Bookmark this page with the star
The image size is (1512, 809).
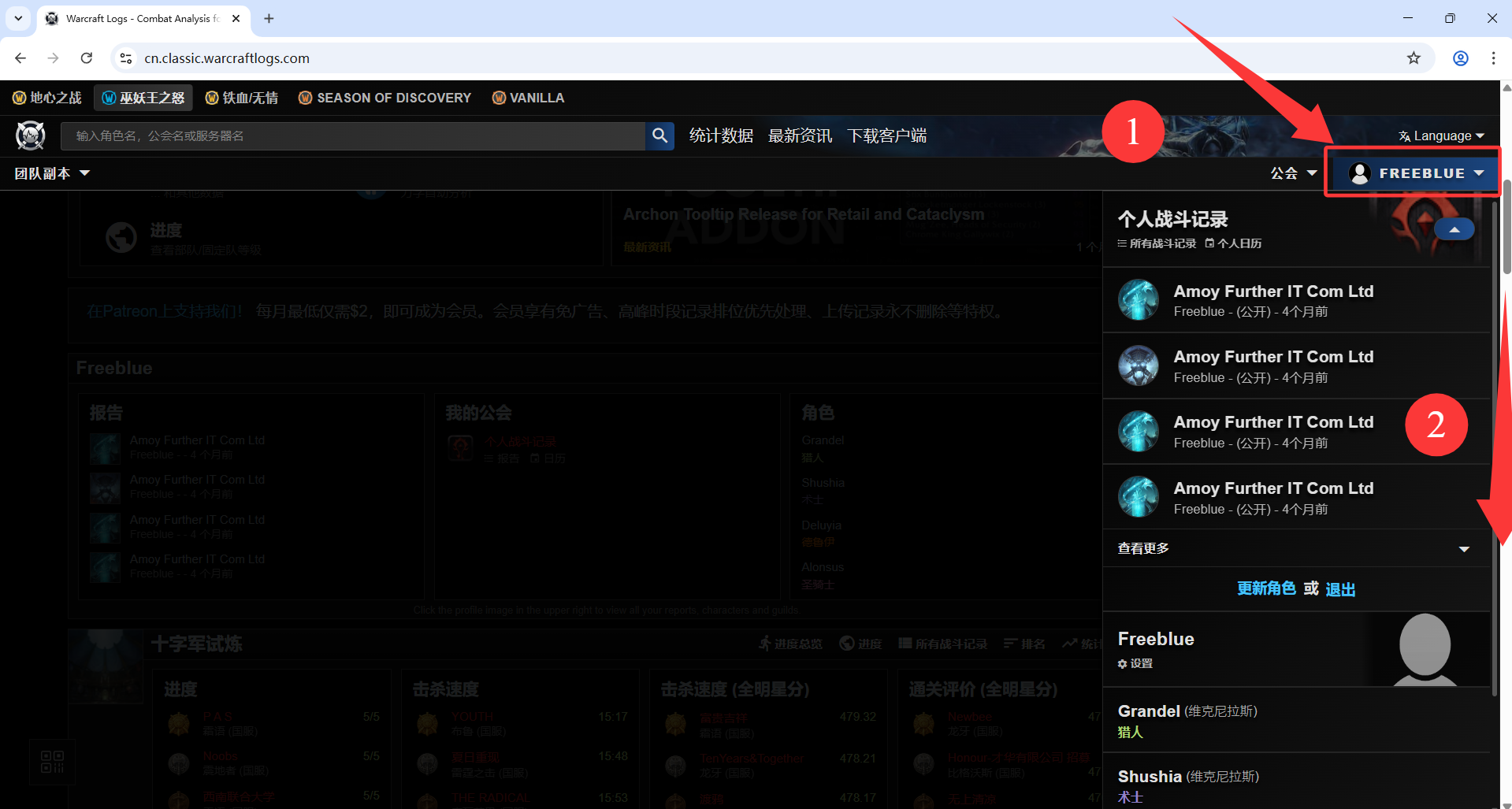click(x=1414, y=58)
